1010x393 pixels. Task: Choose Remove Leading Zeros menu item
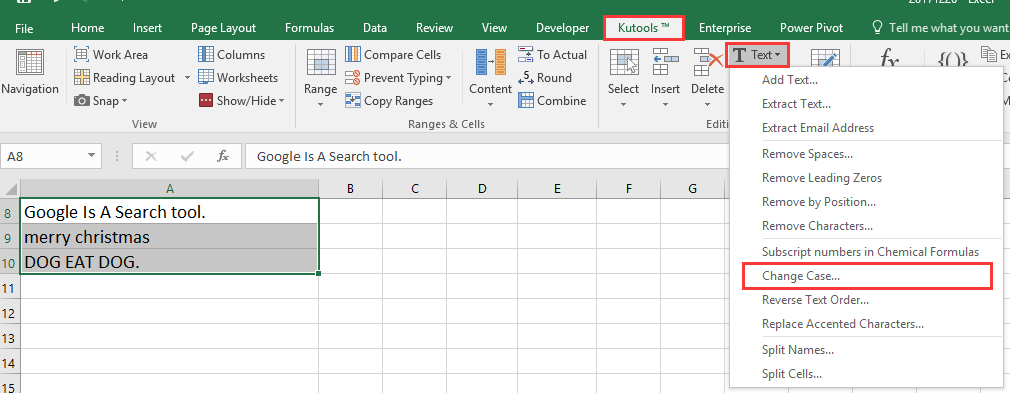pos(866,178)
